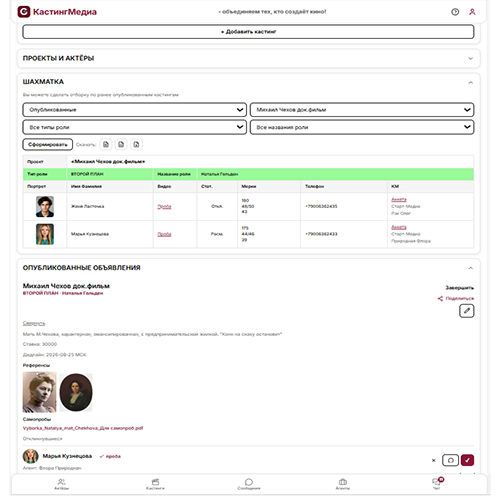Collapse the ШАХМАТКА section
The height and width of the screenshot is (496, 500).
470,82
